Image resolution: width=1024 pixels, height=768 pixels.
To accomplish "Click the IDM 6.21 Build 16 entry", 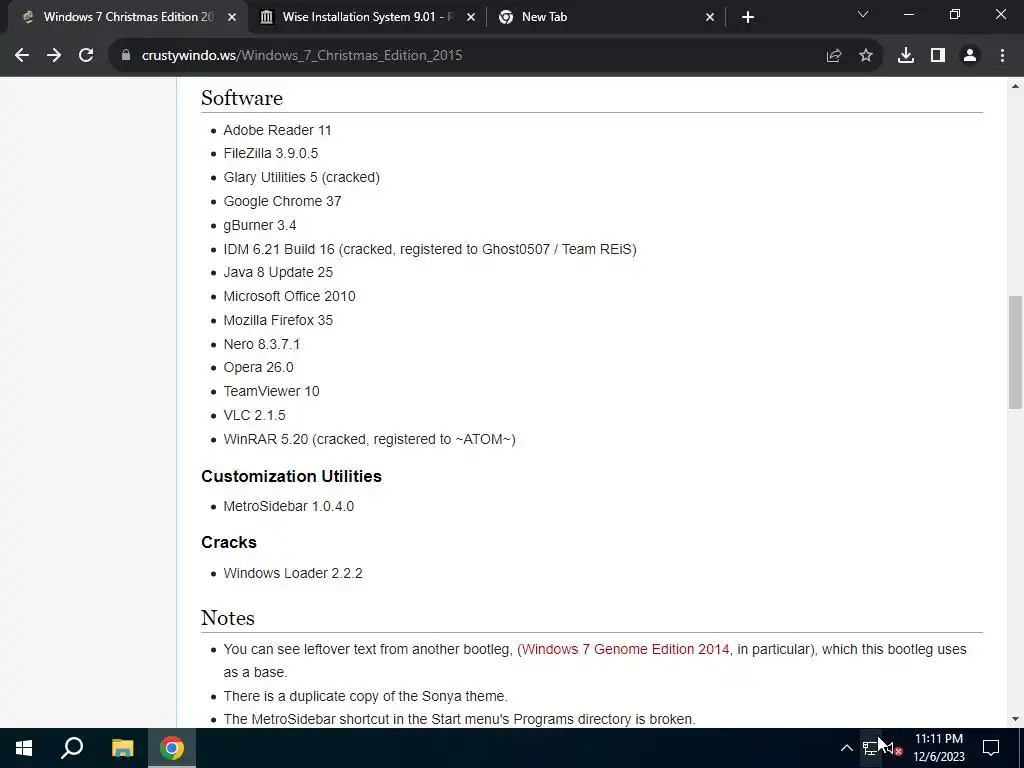I will pyautogui.click(x=430, y=249).
